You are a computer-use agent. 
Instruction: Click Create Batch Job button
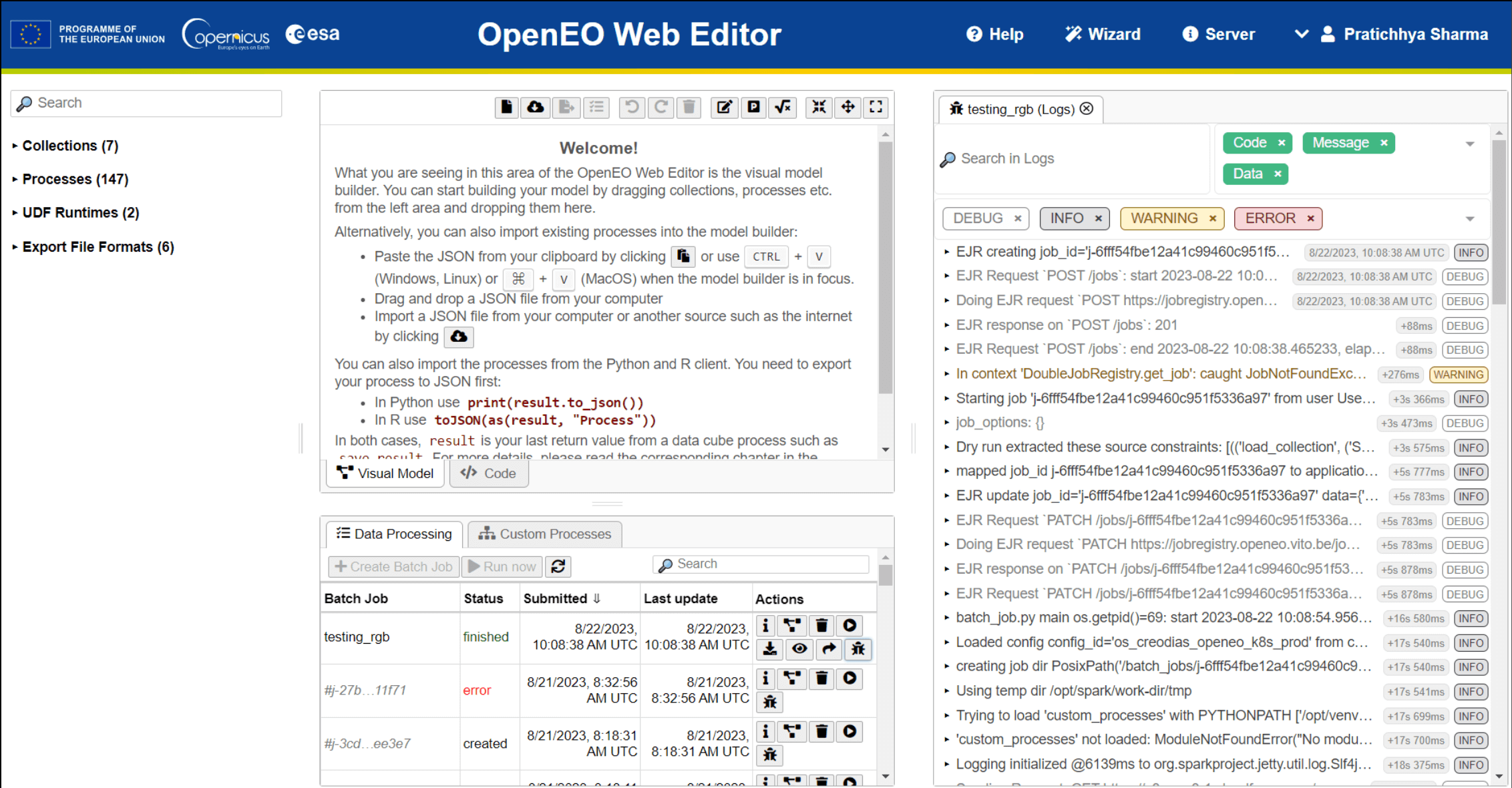(x=393, y=566)
